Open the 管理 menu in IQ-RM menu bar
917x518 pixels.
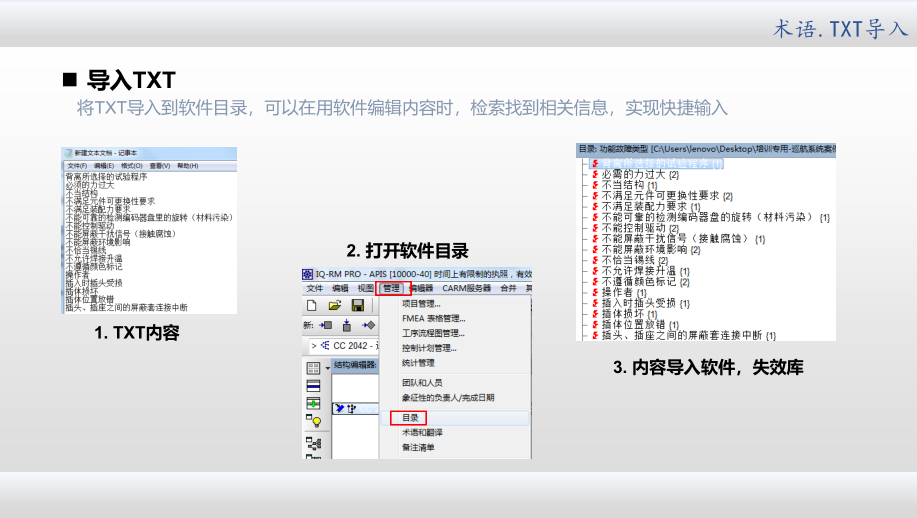click(x=391, y=288)
